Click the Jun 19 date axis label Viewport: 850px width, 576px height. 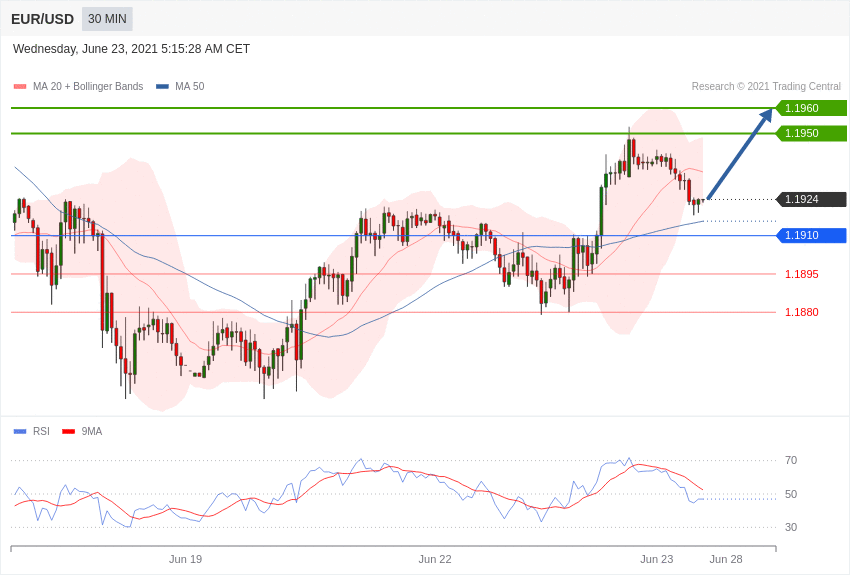(x=185, y=559)
